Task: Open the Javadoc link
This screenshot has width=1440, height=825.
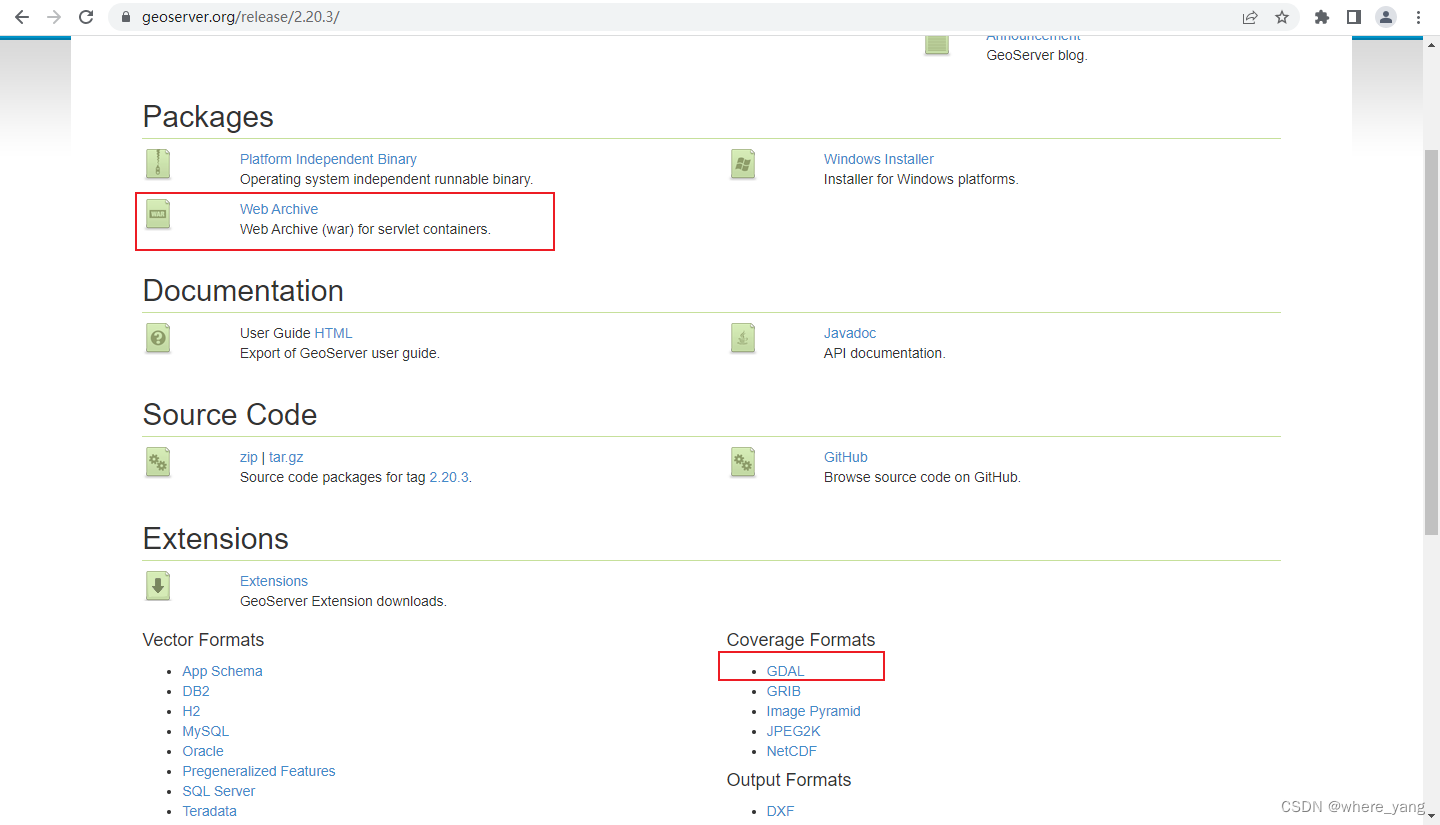Action: pyautogui.click(x=850, y=333)
